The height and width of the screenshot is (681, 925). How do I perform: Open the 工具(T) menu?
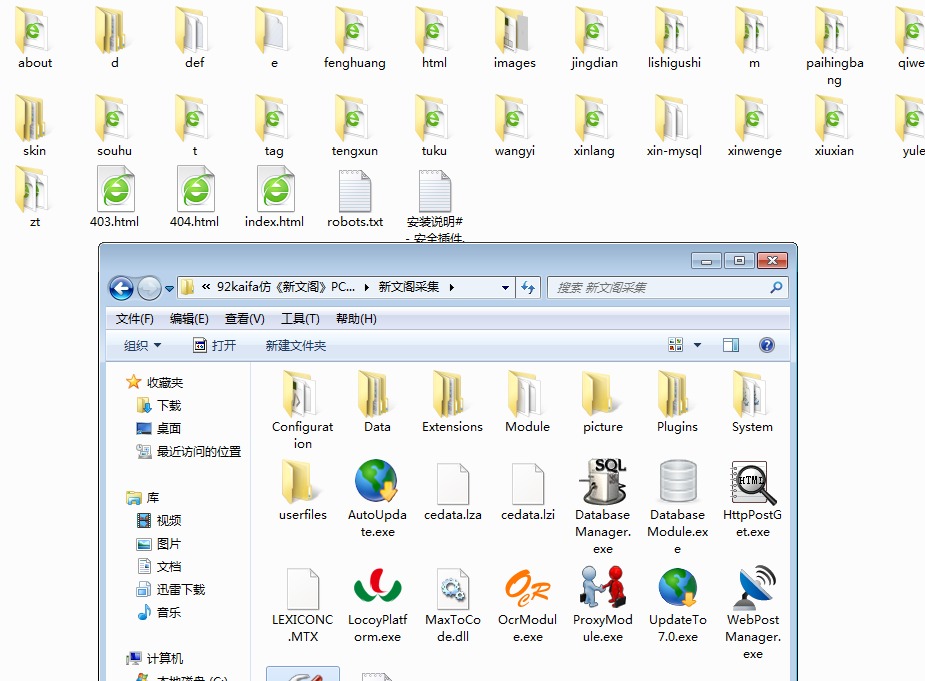[x=300, y=319]
